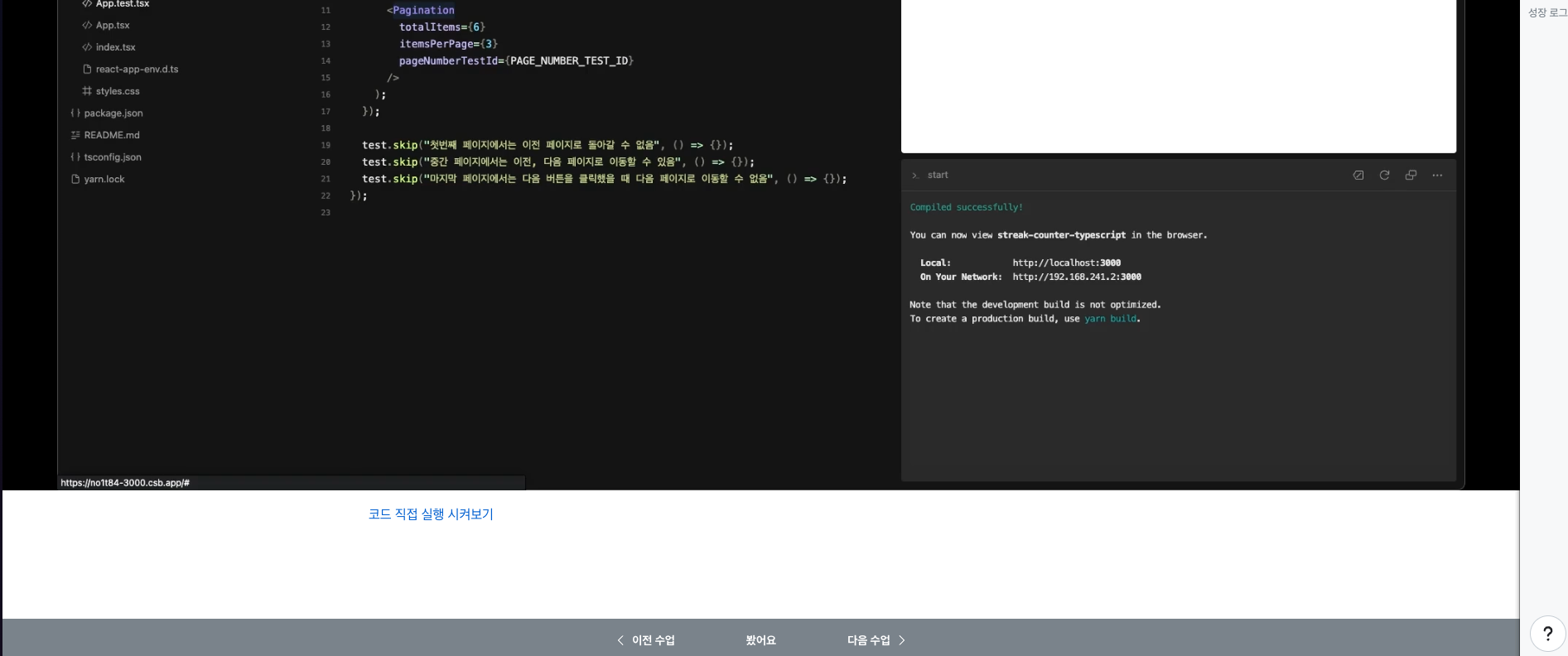The image size is (1568, 656).
Task: Open README.md file
Action: [x=111, y=135]
